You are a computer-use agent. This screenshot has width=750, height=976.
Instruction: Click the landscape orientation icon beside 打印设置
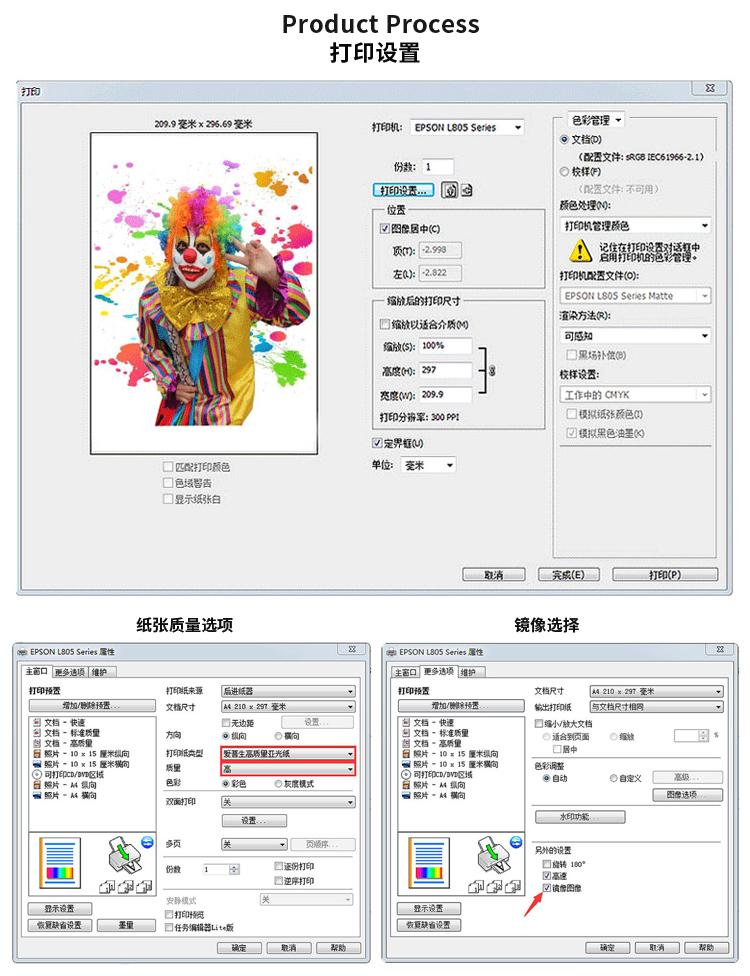466,190
